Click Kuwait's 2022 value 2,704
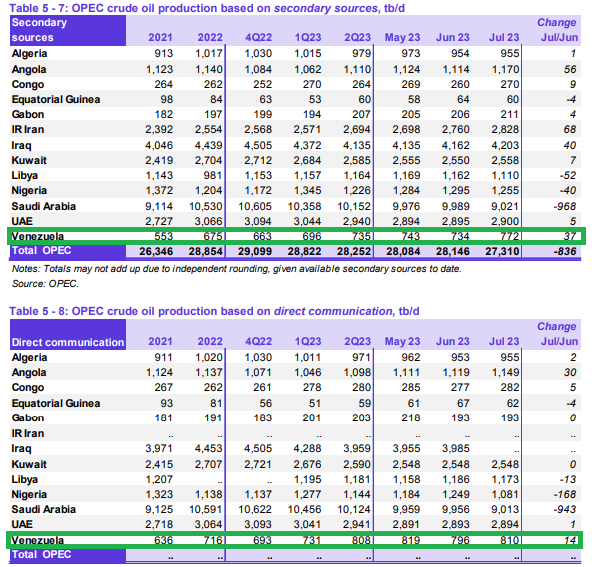 [208, 160]
